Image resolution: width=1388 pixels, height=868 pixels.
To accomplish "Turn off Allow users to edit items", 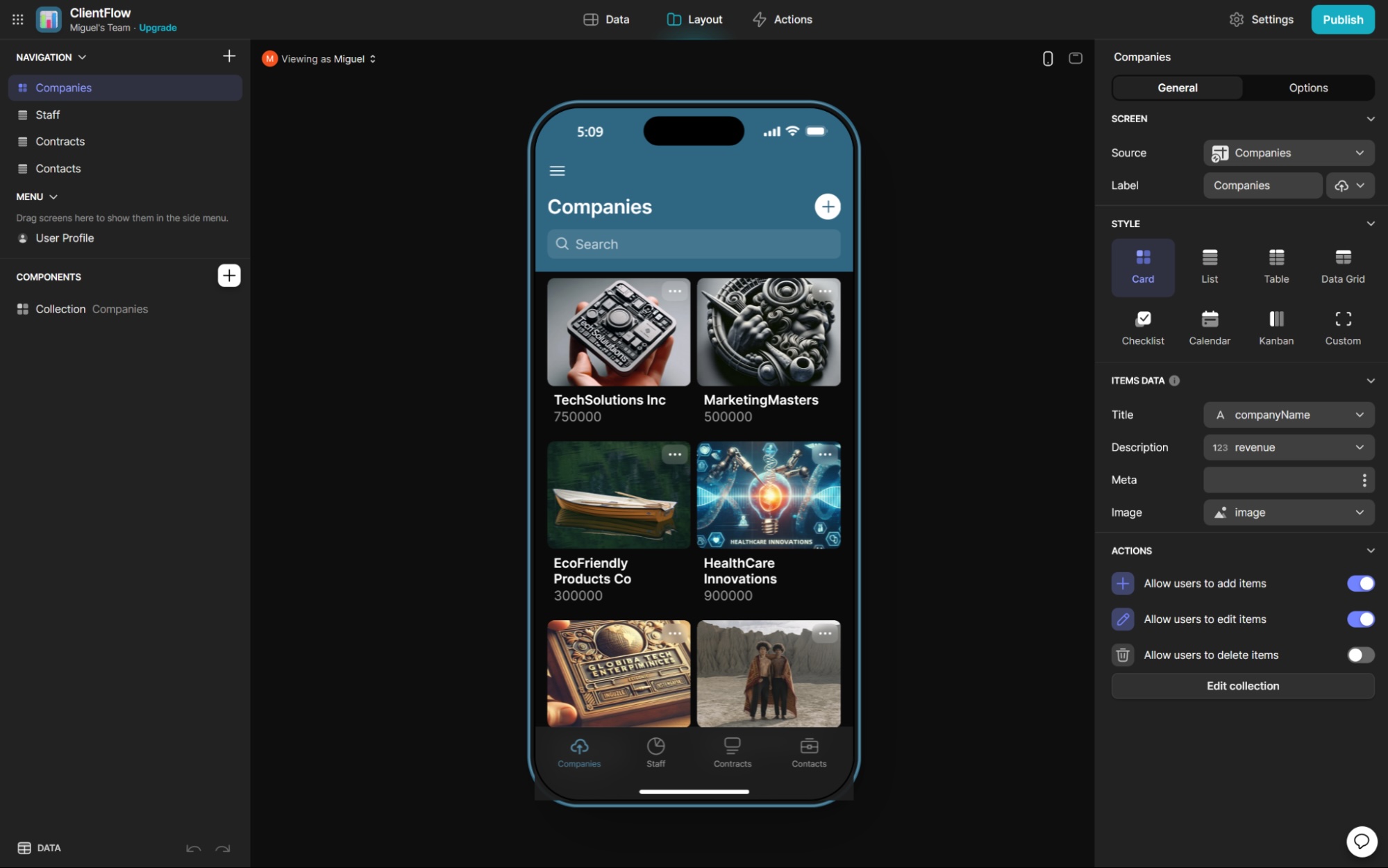I will coord(1360,619).
